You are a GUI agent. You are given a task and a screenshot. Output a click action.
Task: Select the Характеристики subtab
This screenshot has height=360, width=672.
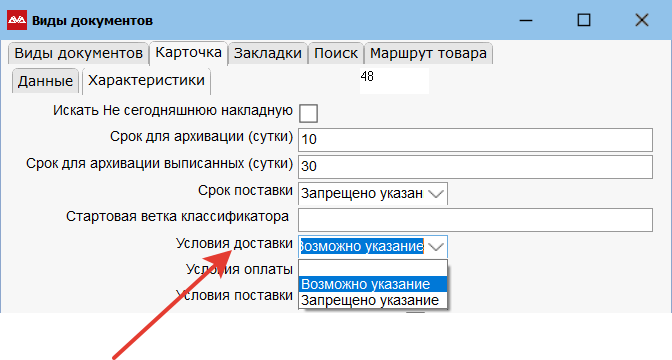point(146,81)
